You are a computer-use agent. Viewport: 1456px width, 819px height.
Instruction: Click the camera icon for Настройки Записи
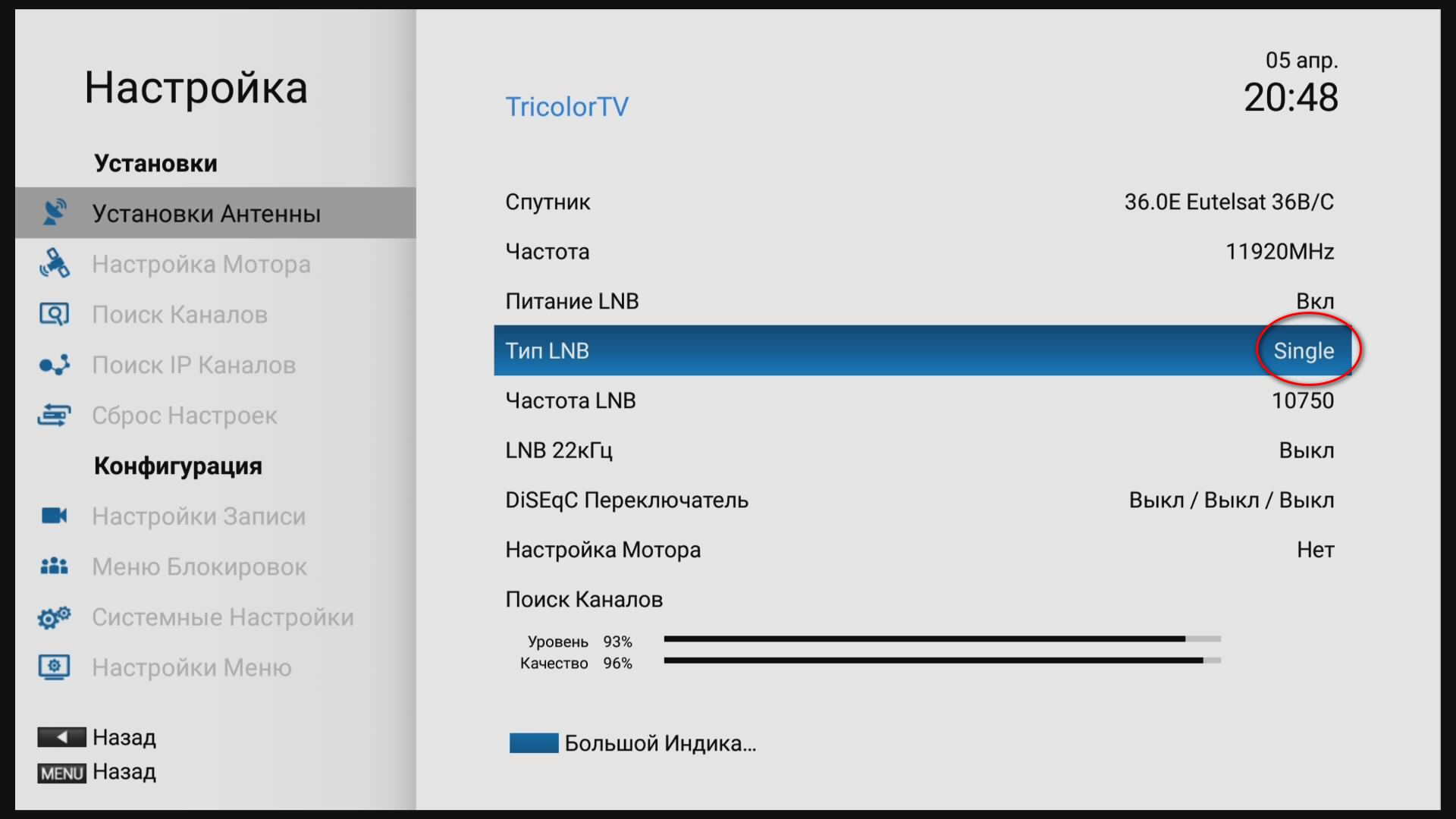click(54, 516)
